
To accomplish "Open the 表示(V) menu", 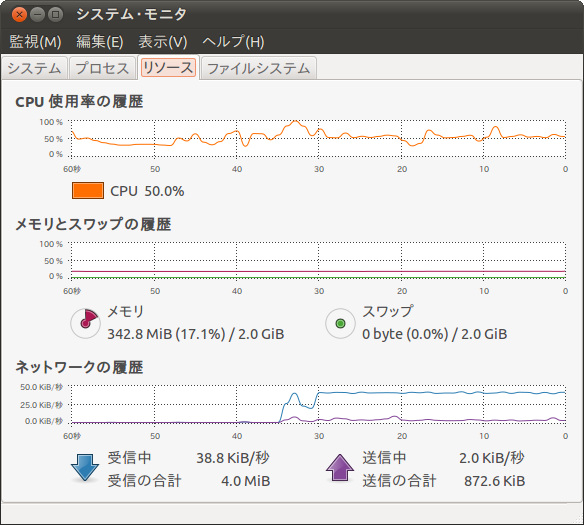I will click(163, 41).
